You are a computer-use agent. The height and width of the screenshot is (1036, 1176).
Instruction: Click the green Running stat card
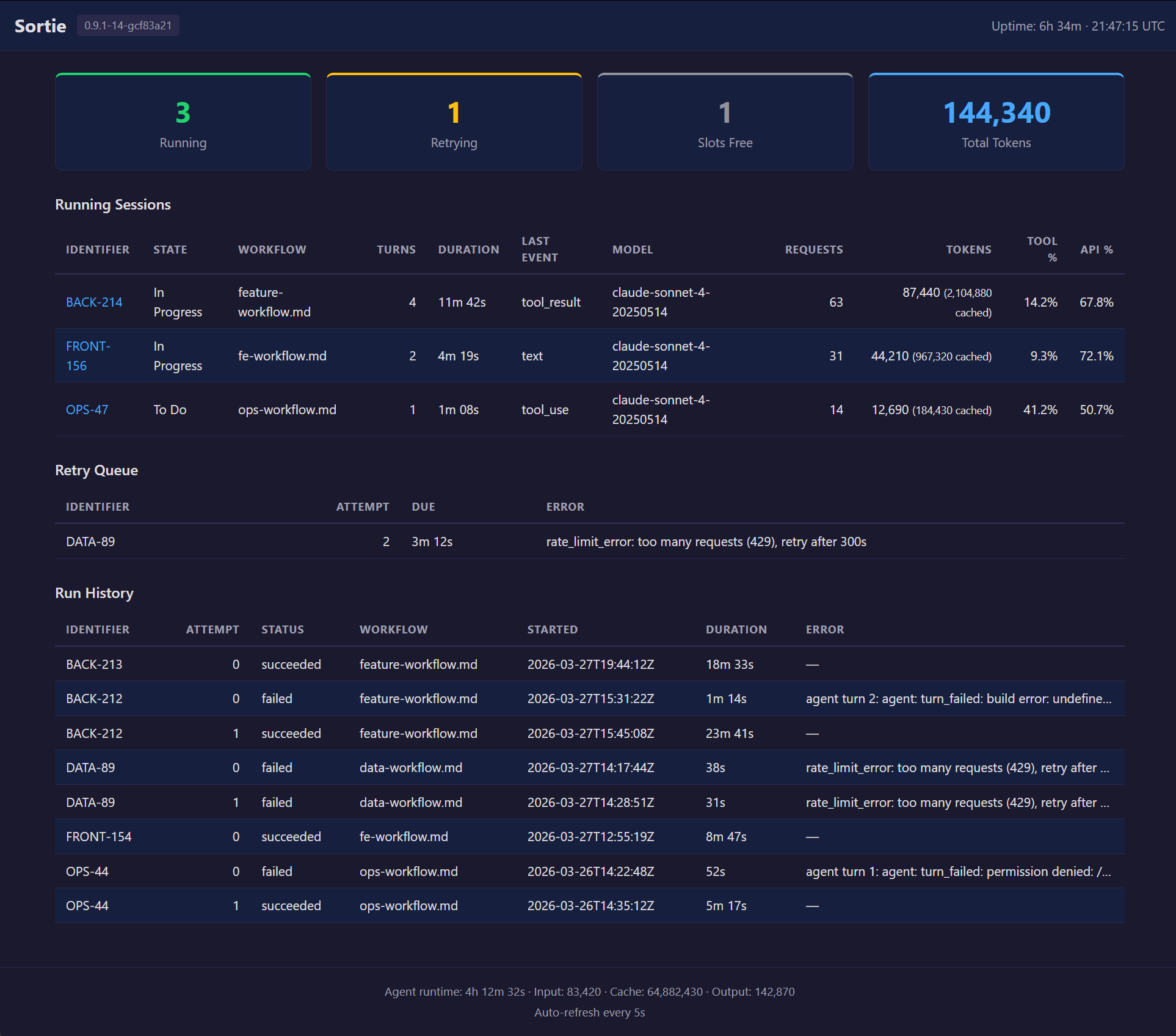pyautogui.click(x=183, y=122)
